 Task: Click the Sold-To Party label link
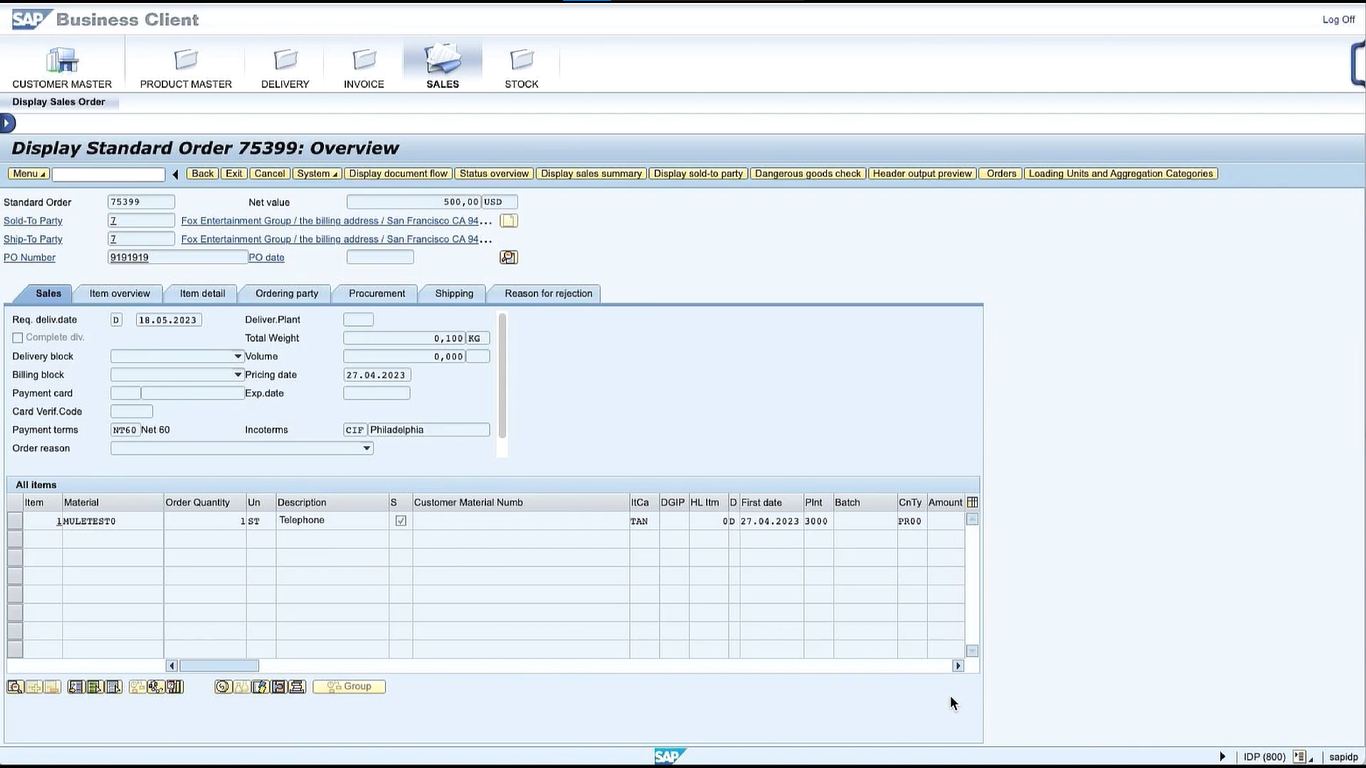tap(33, 221)
